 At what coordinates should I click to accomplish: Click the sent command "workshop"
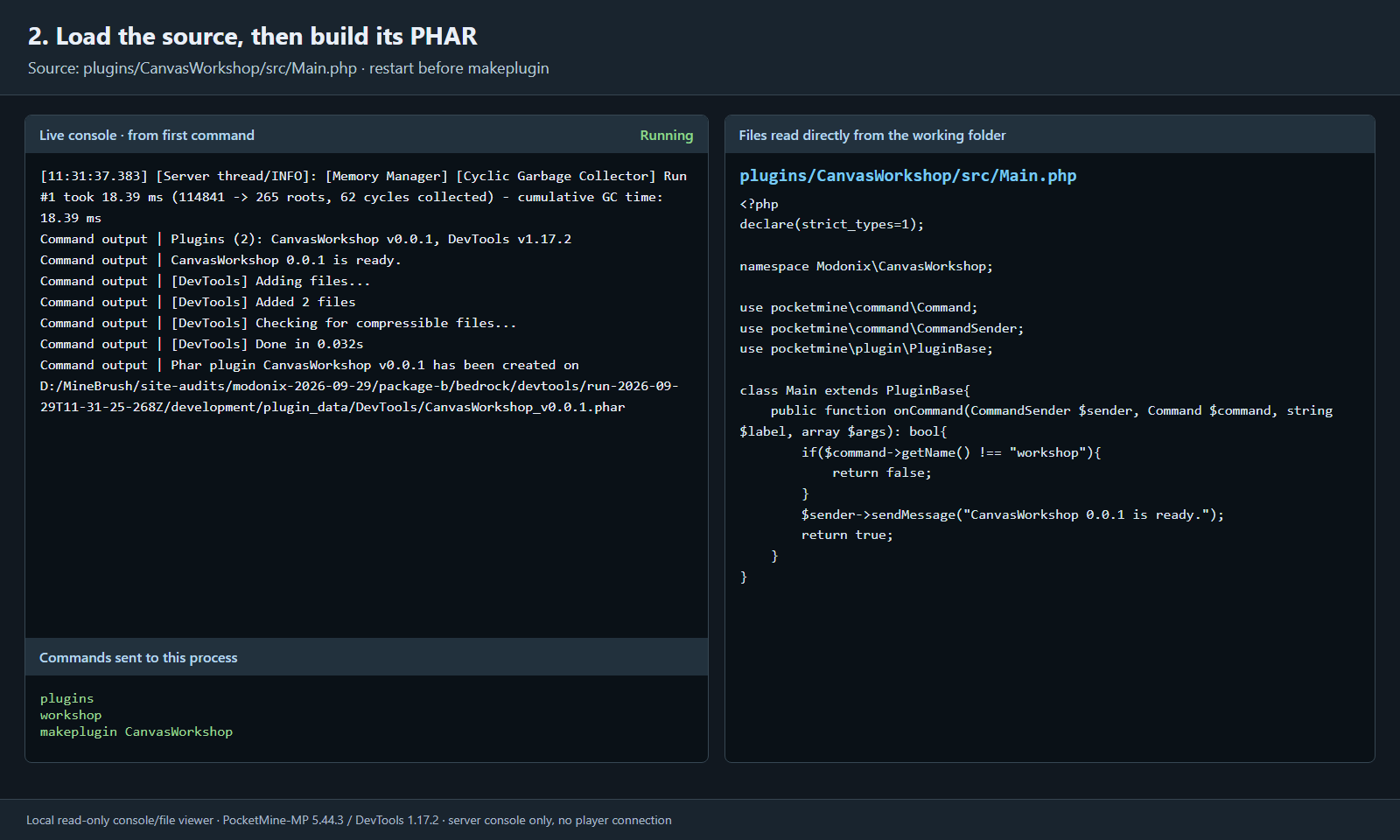pyautogui.click(x=71, y=715)
